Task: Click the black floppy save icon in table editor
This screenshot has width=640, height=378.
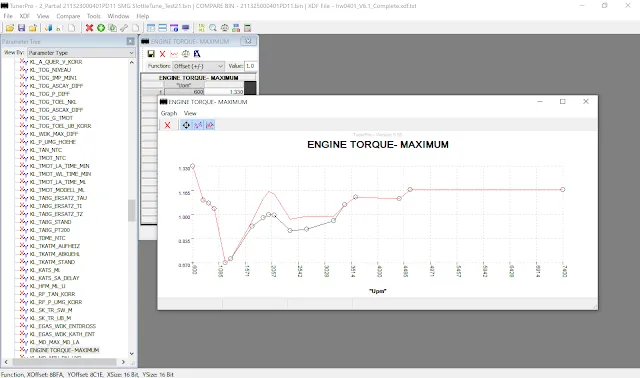Action: pyautogui.click(x=151, y=53)
